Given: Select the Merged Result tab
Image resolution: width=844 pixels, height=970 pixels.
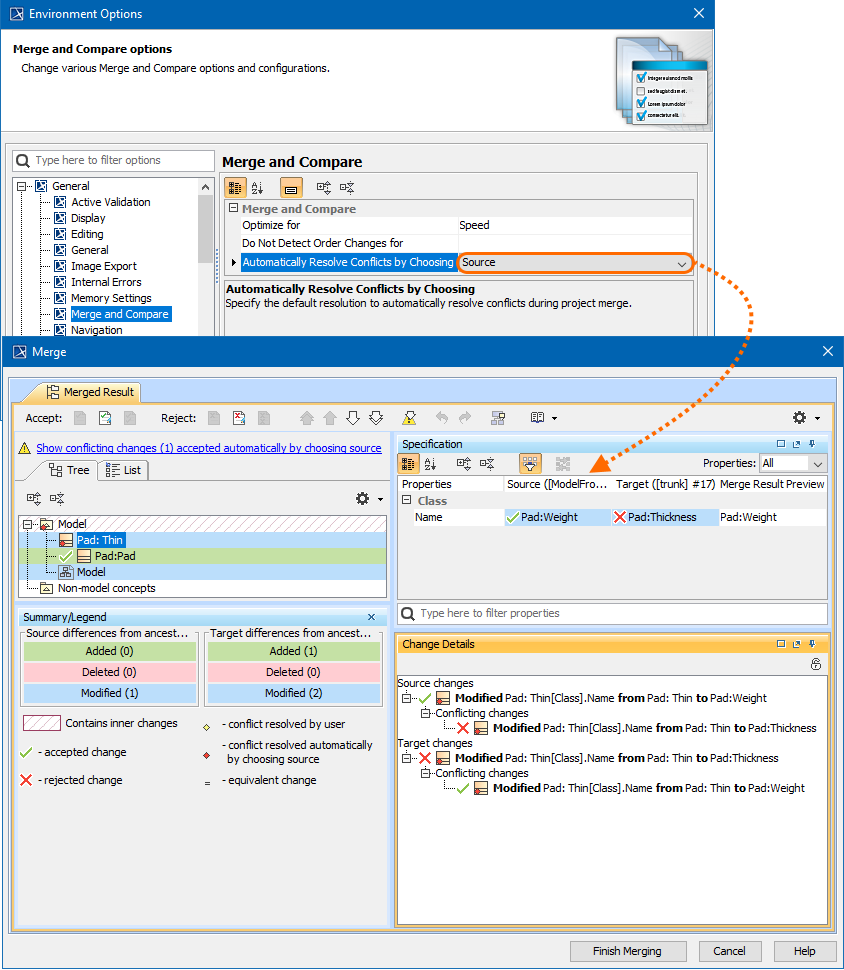Looking at the screenshot, I should click(92, 393).
